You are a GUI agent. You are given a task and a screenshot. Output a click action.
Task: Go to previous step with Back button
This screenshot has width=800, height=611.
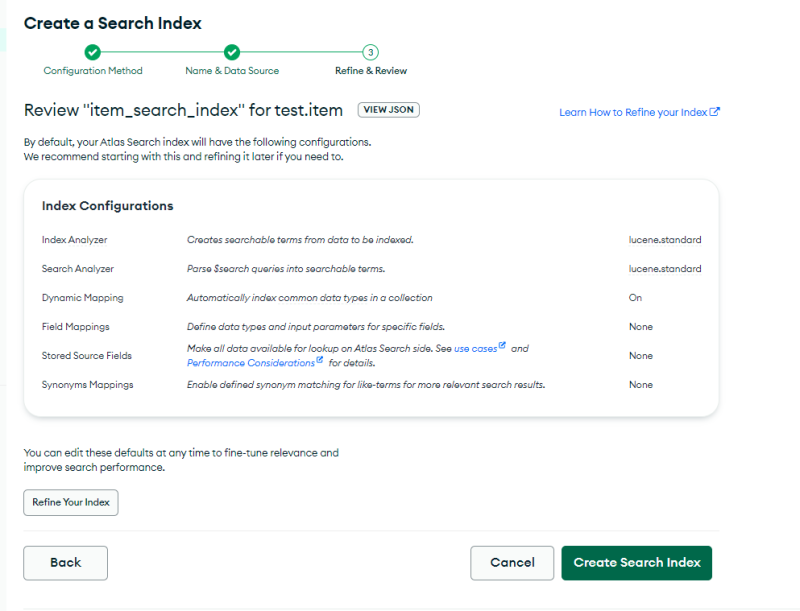pyautogui.click(x=65, y=563)
